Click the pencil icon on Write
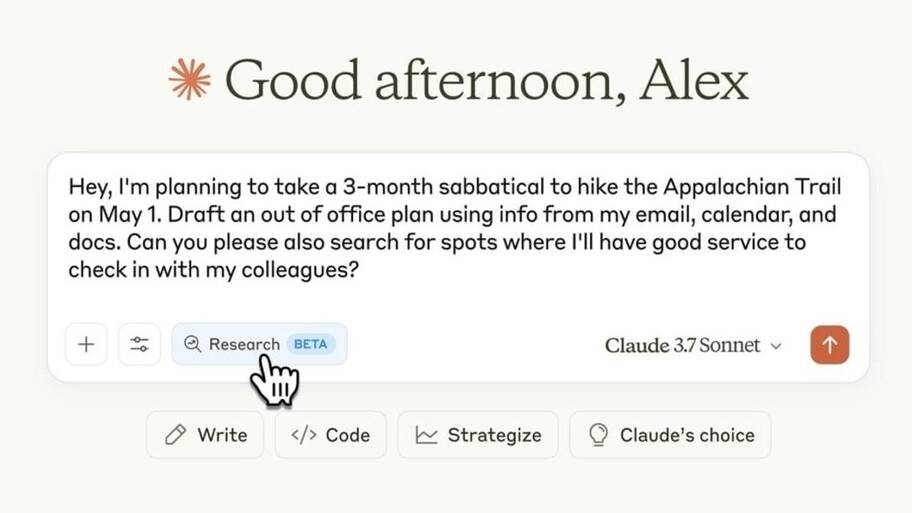Image resolution: width=912 pixels, height=513 pixels. click(x=175, y=434)
